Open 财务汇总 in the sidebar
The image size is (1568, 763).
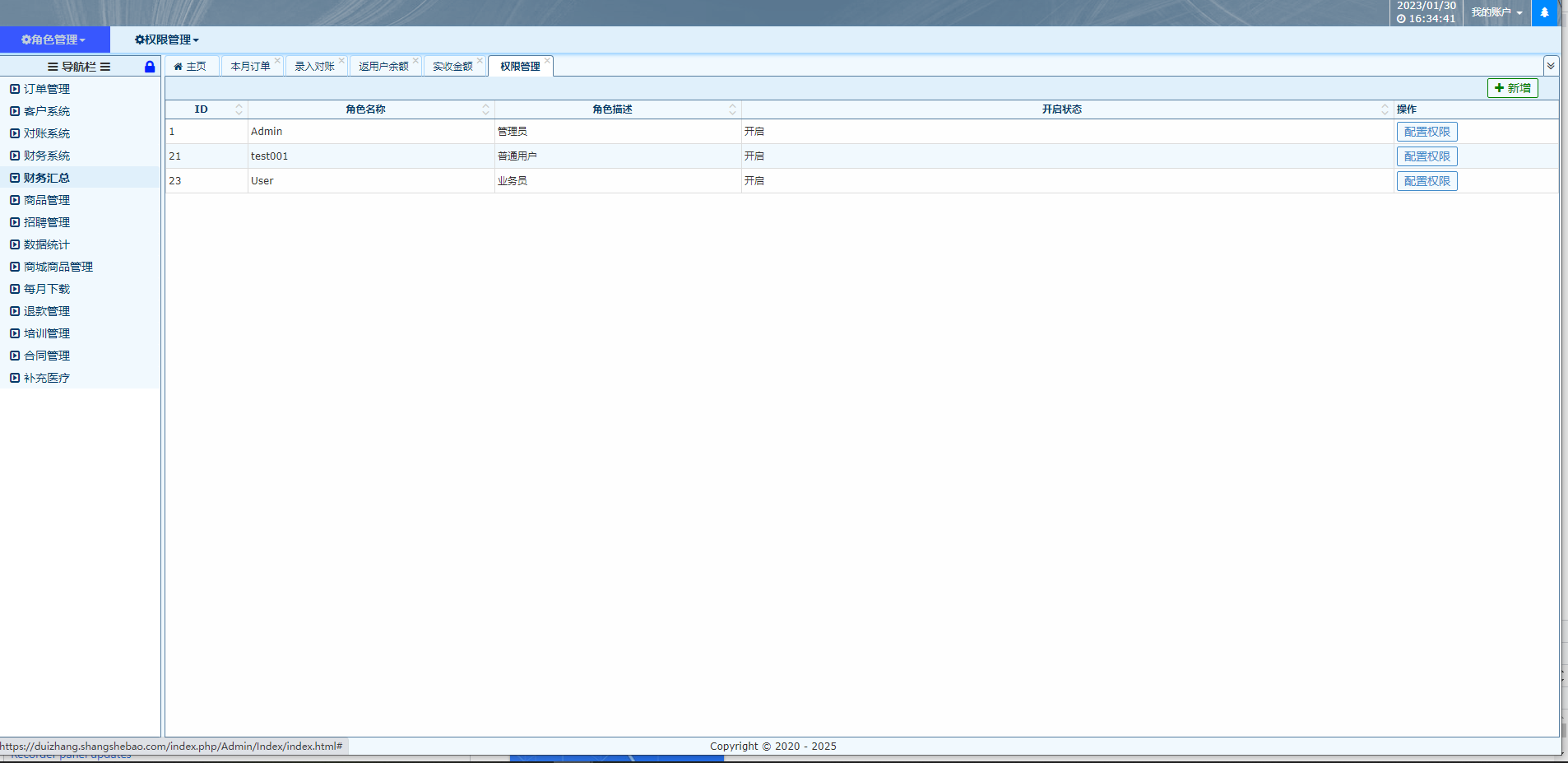47,178
